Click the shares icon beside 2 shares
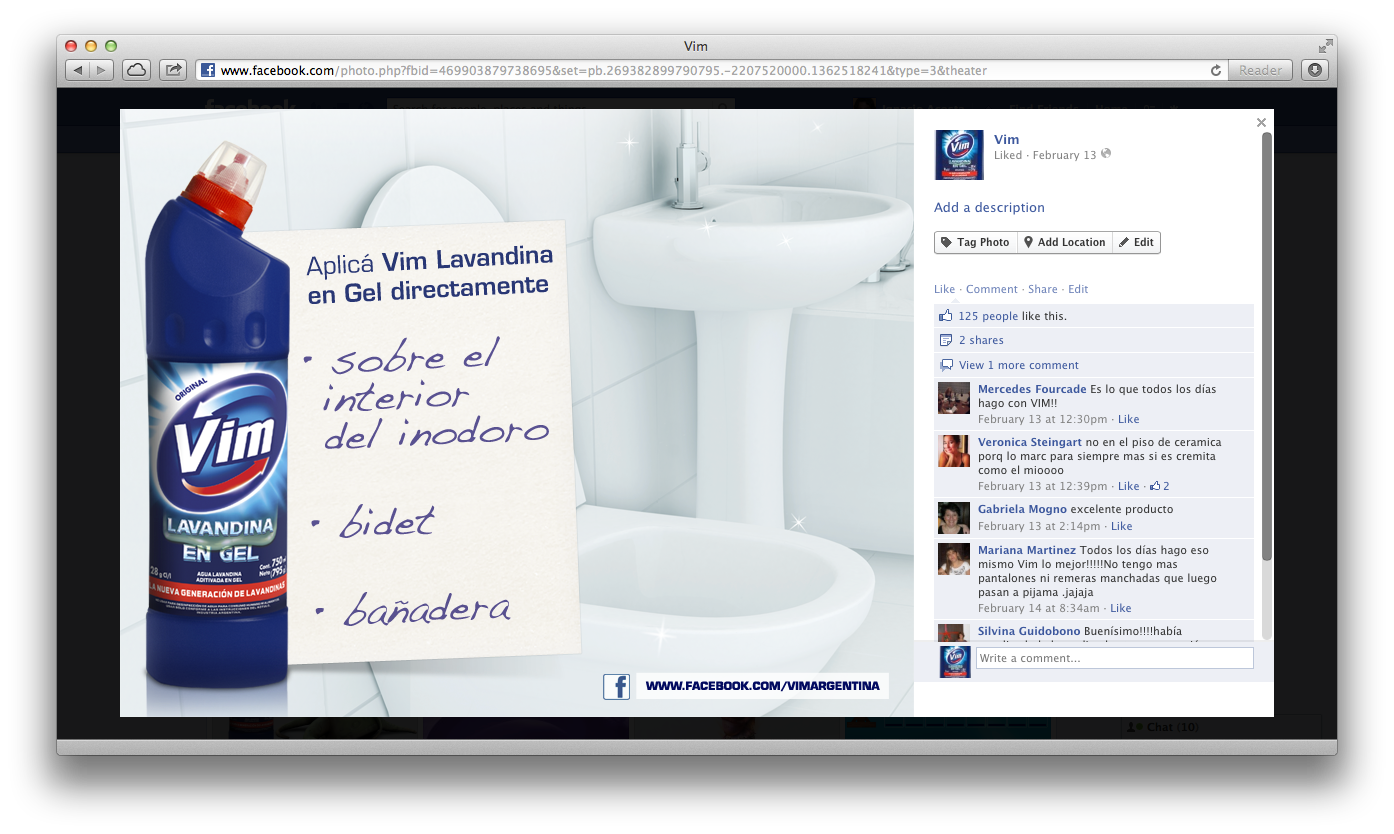This screenshot has width=1394, height=834. click(x=946, y=340)
